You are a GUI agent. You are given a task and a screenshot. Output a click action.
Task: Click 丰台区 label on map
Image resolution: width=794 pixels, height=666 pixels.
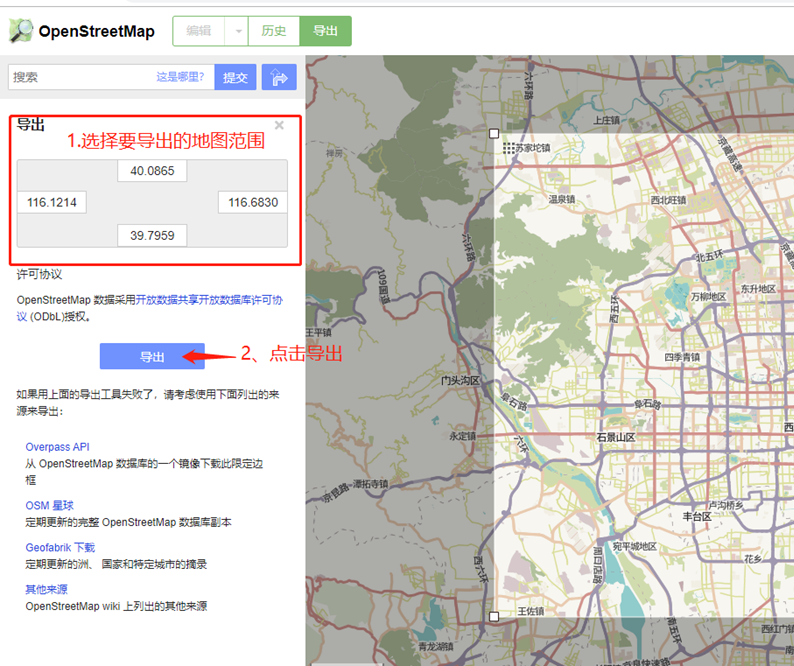point(697,517)
